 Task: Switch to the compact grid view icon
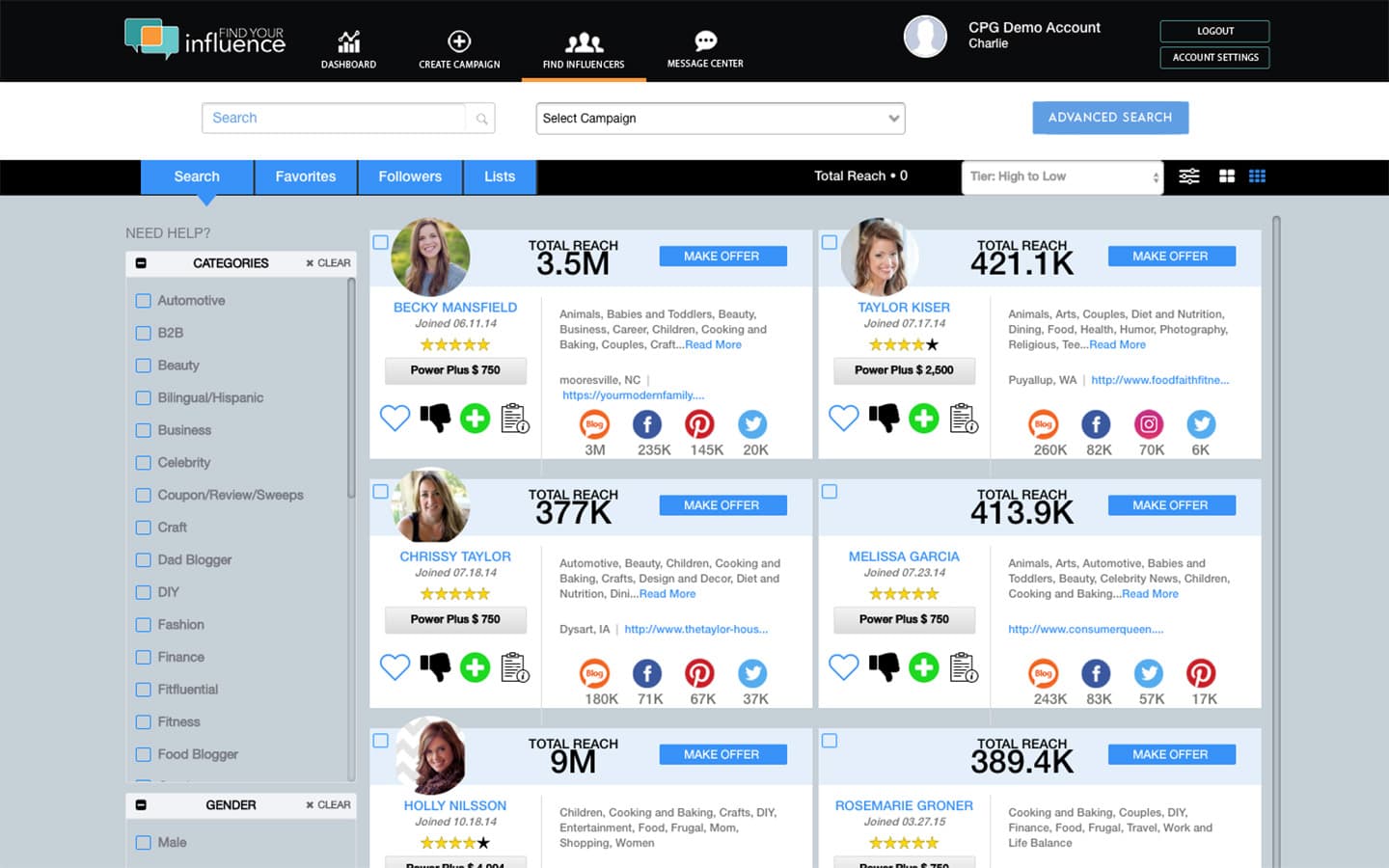pos(1257,176)
